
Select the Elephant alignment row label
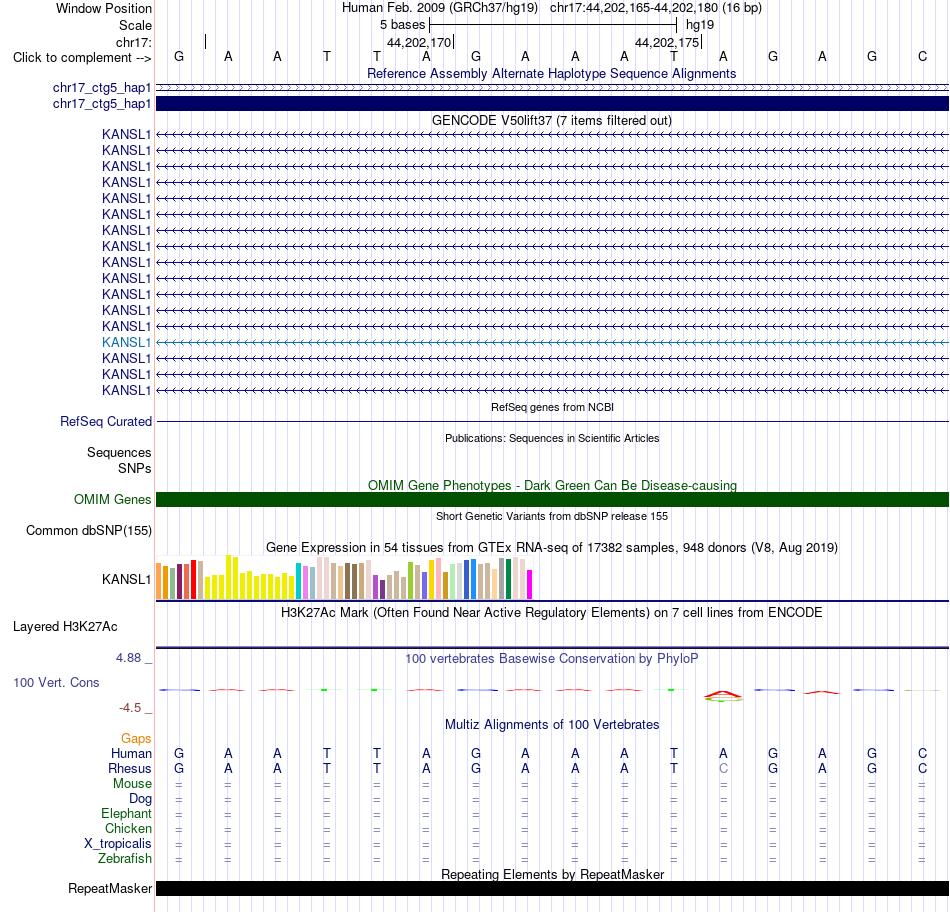click(x=126, y=814)
